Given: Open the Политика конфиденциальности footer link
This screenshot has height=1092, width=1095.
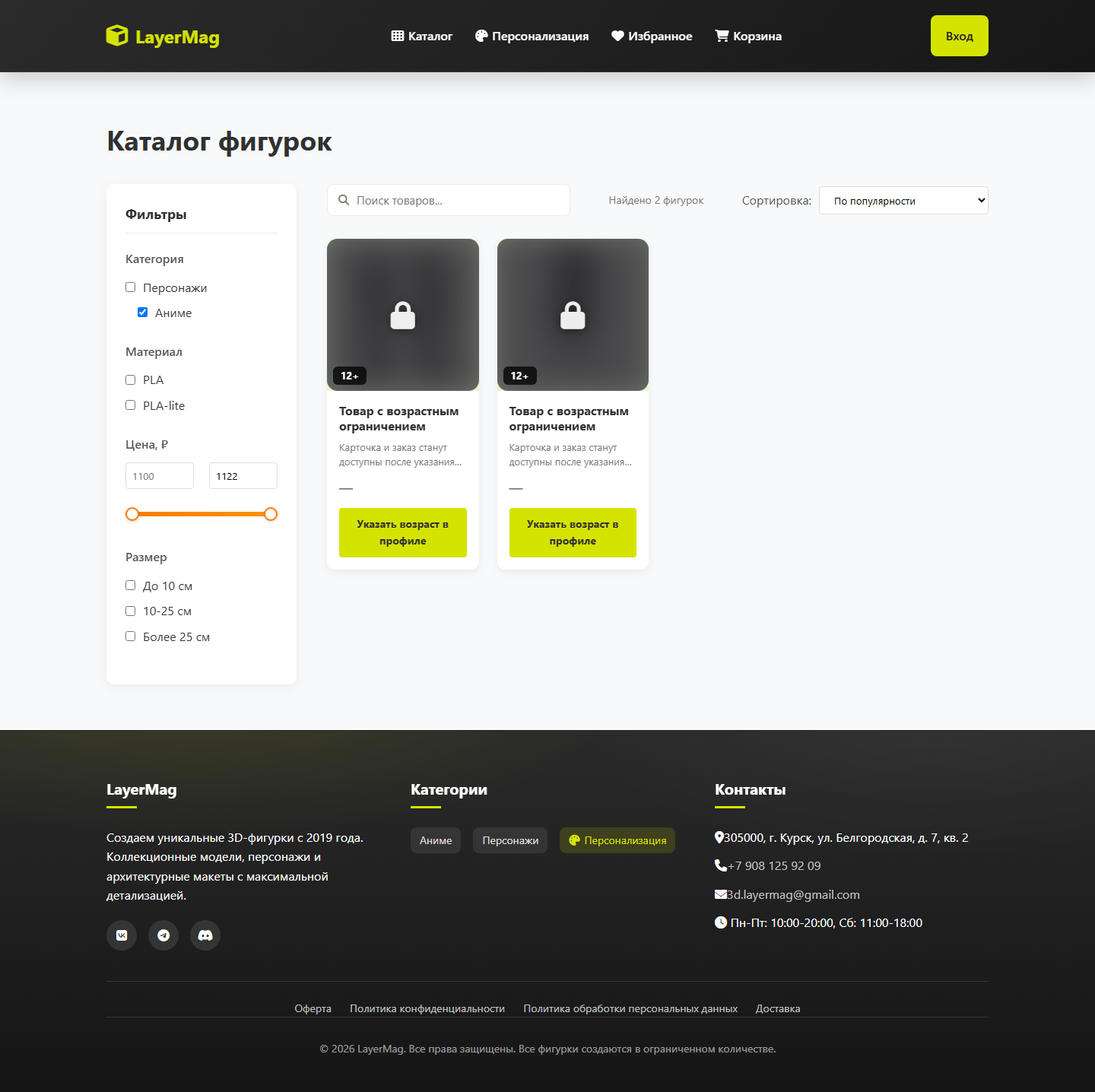Looking at the screenshot, I should tap(427, 1008).
